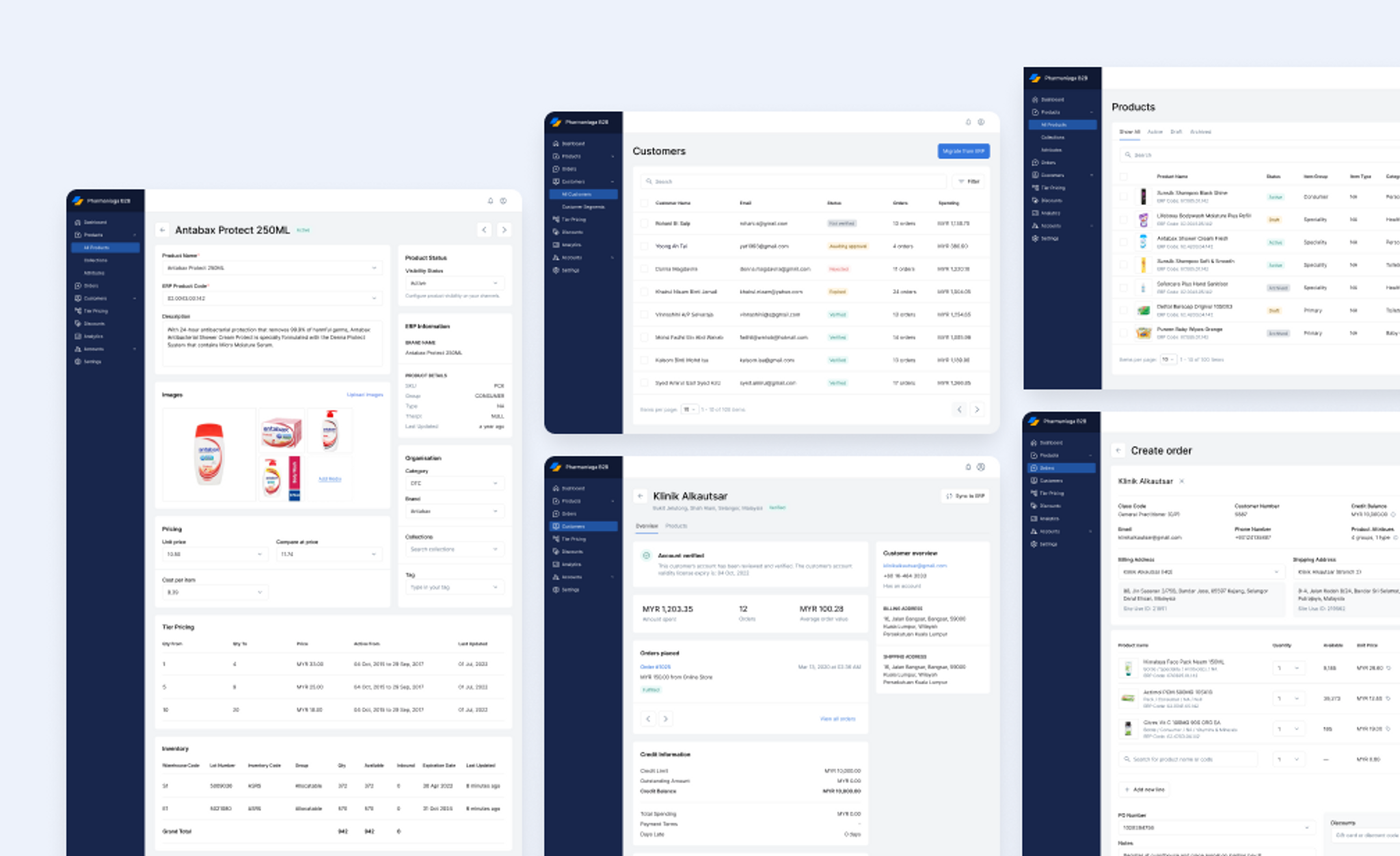Screen dimensions: 1400x856
Task: Click back arrow next to Create order
Action: click(x=1118, y=451)
